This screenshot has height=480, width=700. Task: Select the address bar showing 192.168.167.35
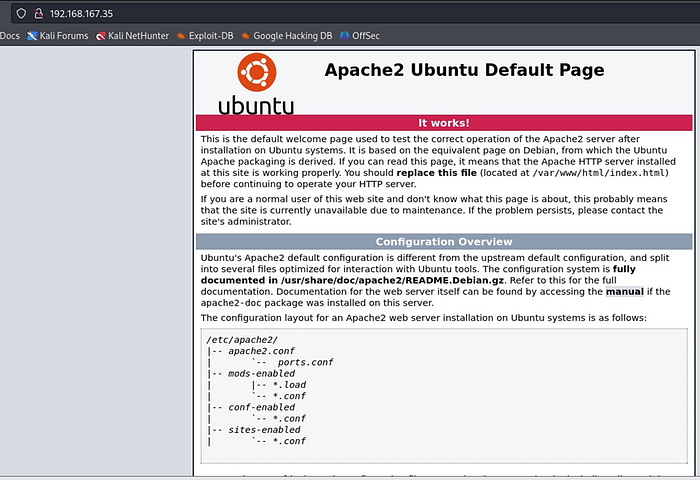click(x=357, y=14)
